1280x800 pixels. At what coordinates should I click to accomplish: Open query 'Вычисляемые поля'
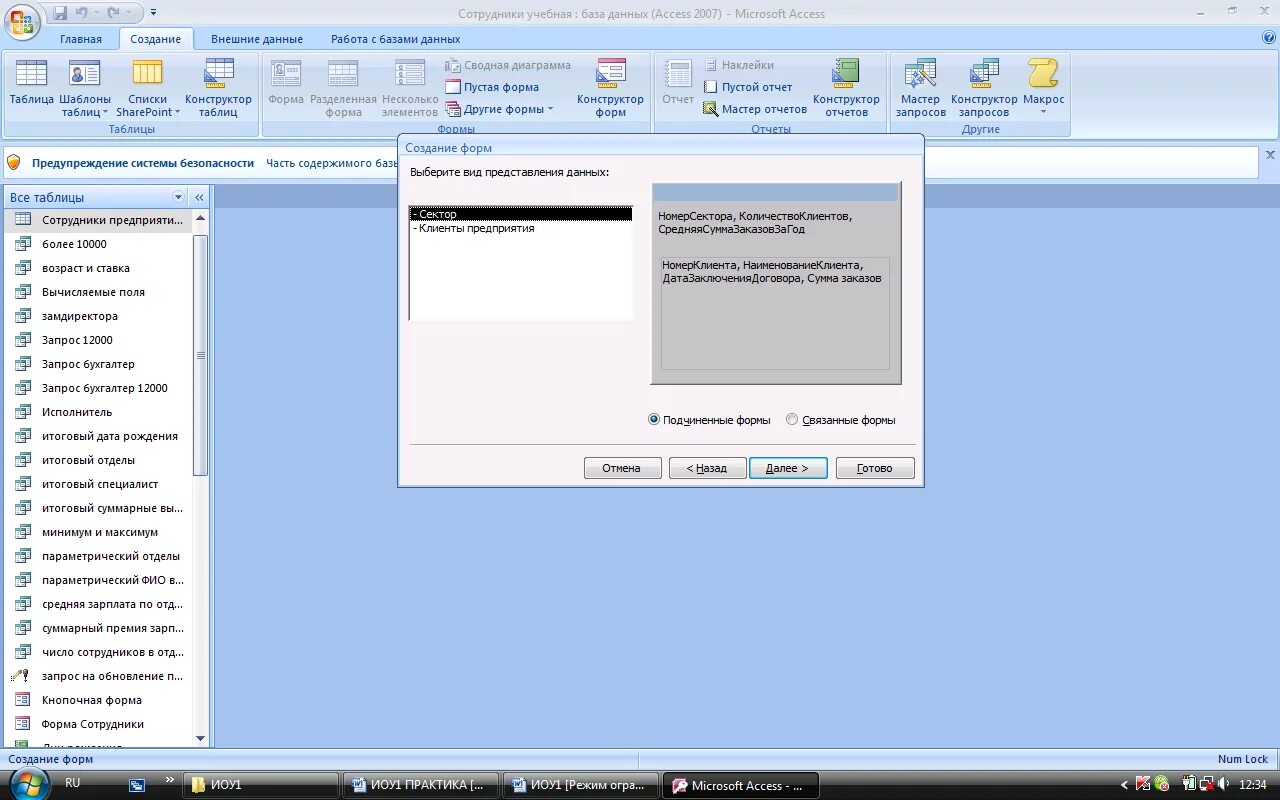[x=98, y=292]
